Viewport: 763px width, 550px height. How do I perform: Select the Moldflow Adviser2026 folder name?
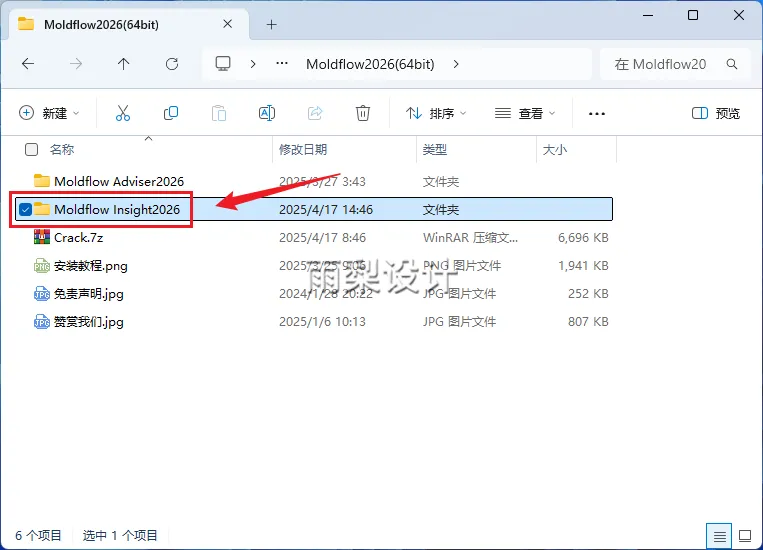[119, 182]
